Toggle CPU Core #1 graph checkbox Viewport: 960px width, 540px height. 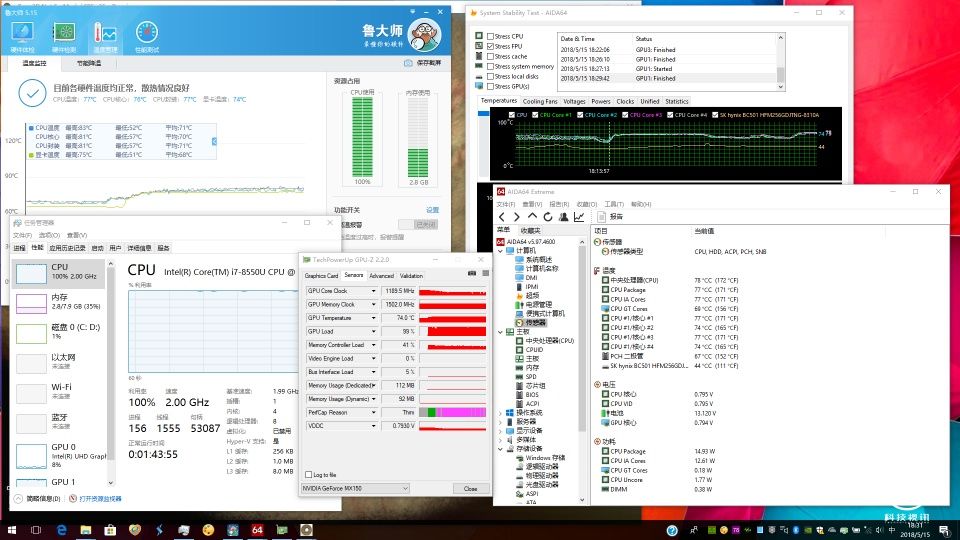[x=535, y=114]
